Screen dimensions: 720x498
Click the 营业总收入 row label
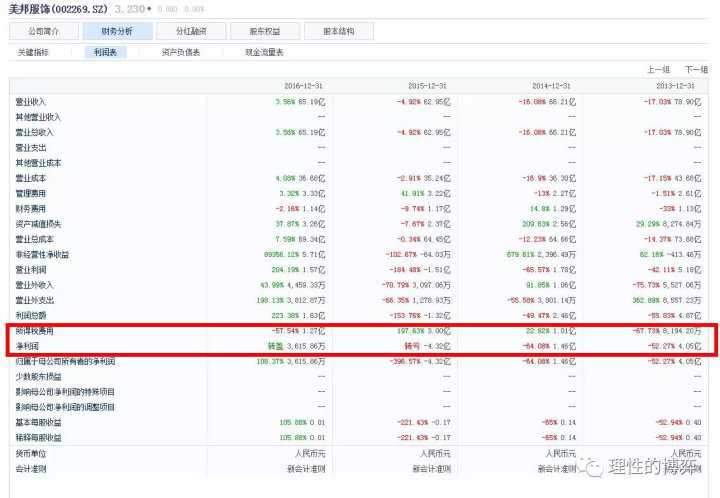[x=34, y=132]
